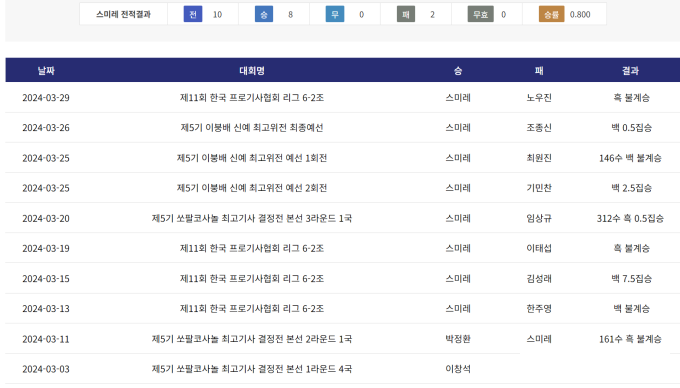Open the 2024-03-15 프로기사협회 리그 6-2조 entry
Image resolution: width=680 pixels, height=388 pixels.
252,278
